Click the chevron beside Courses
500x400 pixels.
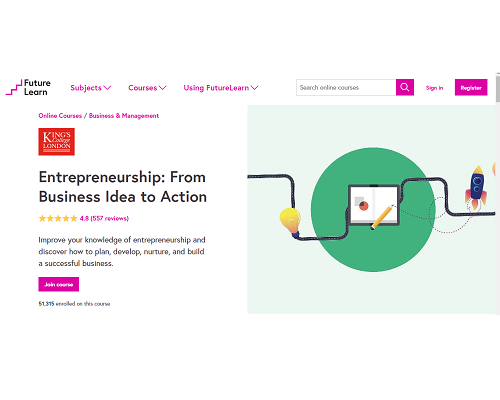(x=163, y=88)
